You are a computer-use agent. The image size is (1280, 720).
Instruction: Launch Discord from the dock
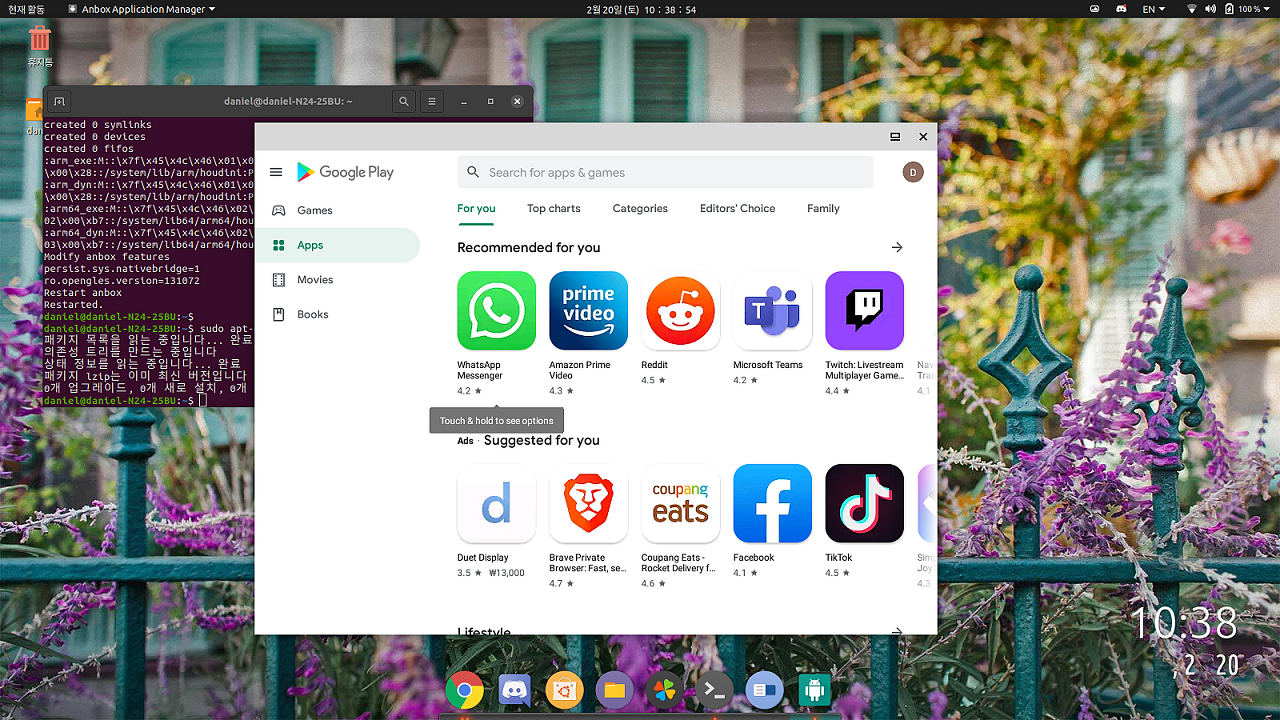click(515, 690)
